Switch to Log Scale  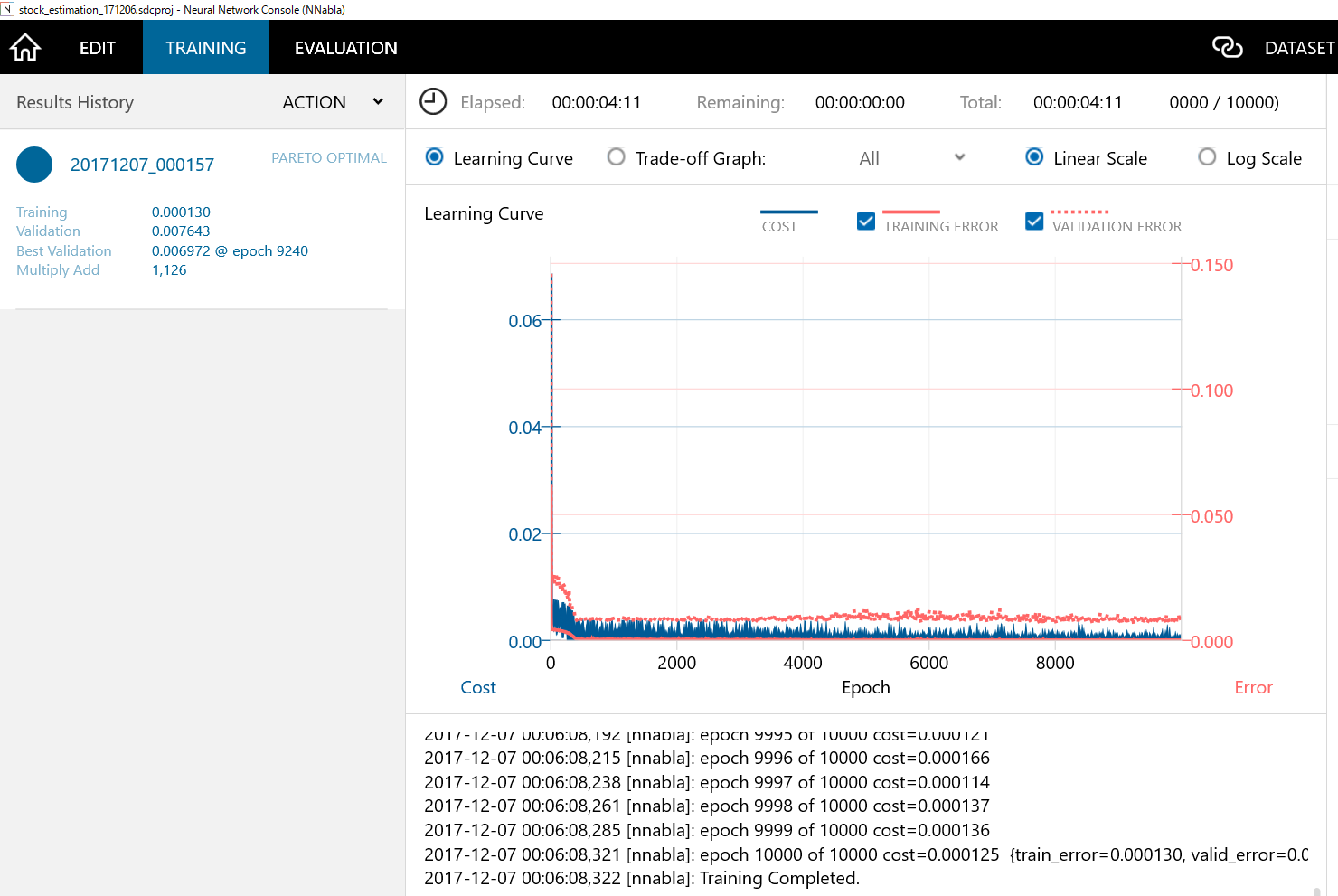pos(1207,156)
